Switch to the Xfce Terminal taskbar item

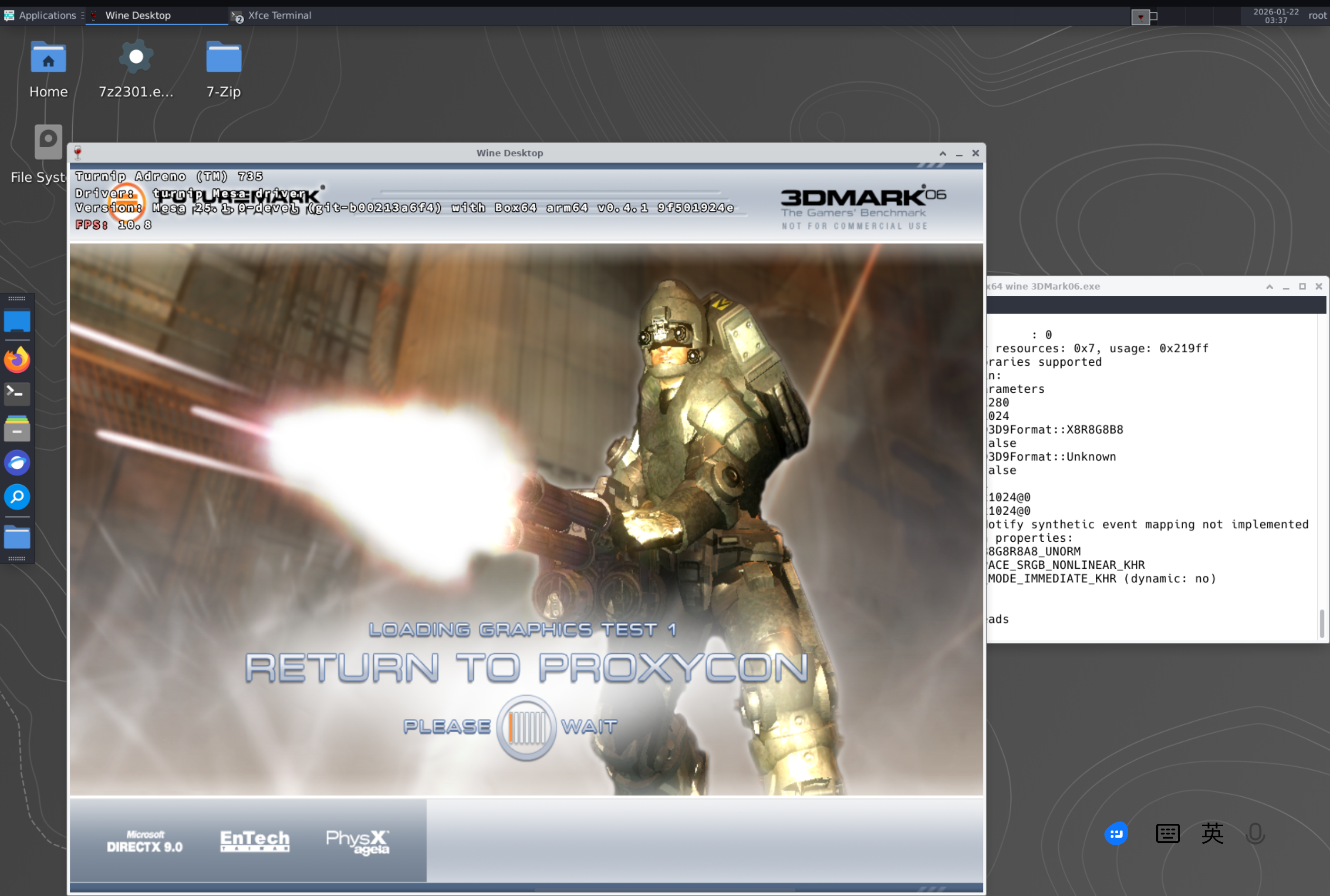(x=272, y=15)
